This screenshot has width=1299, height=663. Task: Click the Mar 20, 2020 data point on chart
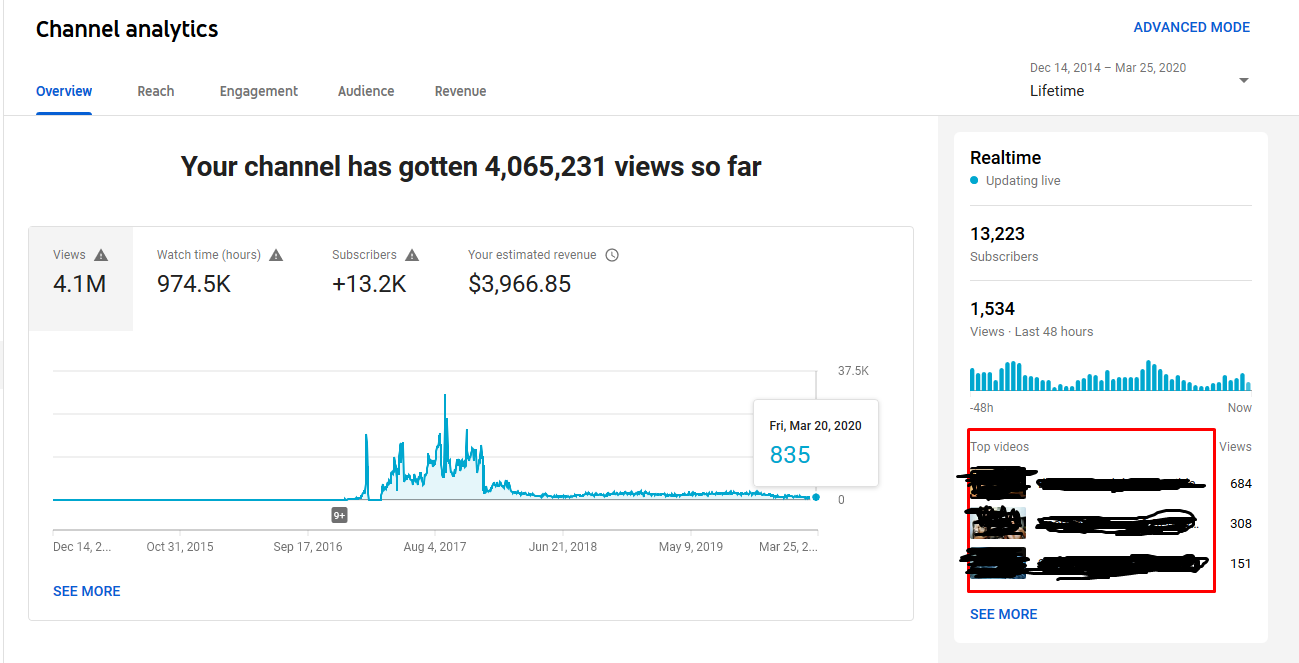tap(816, 497)
